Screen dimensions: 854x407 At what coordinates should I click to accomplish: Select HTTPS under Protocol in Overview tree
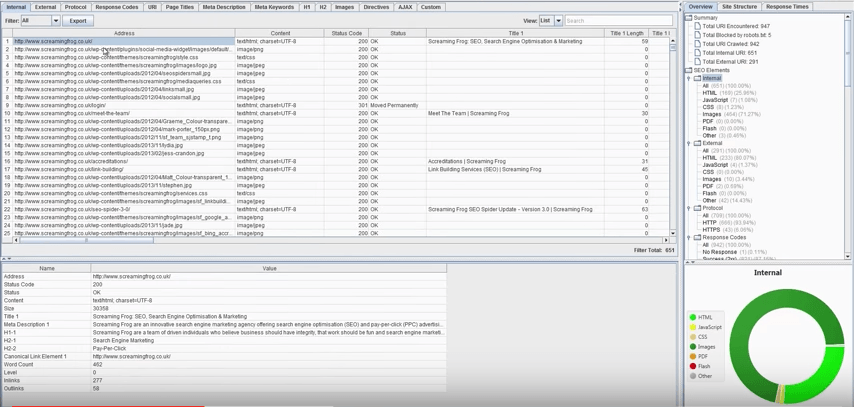(x=726, y=230)
